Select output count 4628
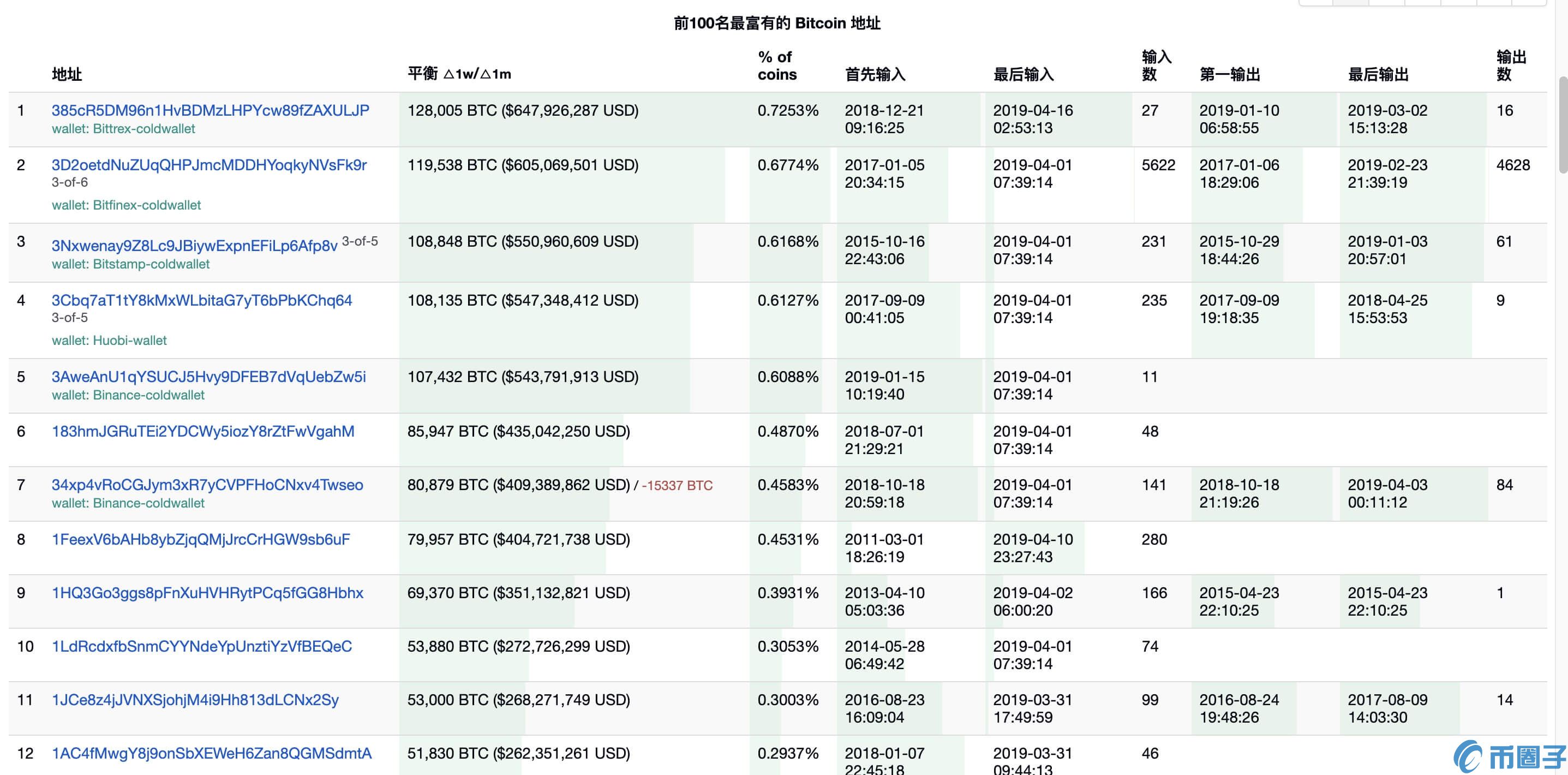This screenshot has height=775, width=1568. click(x=1513, y=165)
